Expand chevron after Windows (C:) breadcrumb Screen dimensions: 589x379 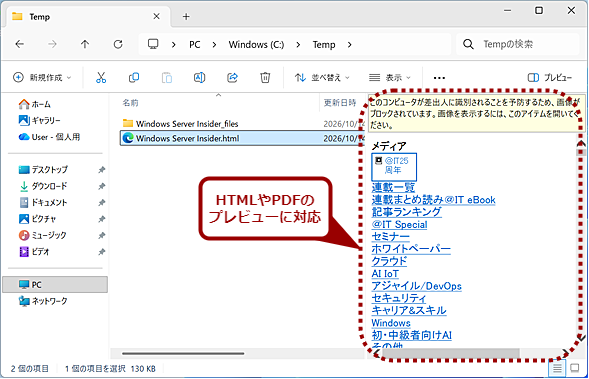298,45
